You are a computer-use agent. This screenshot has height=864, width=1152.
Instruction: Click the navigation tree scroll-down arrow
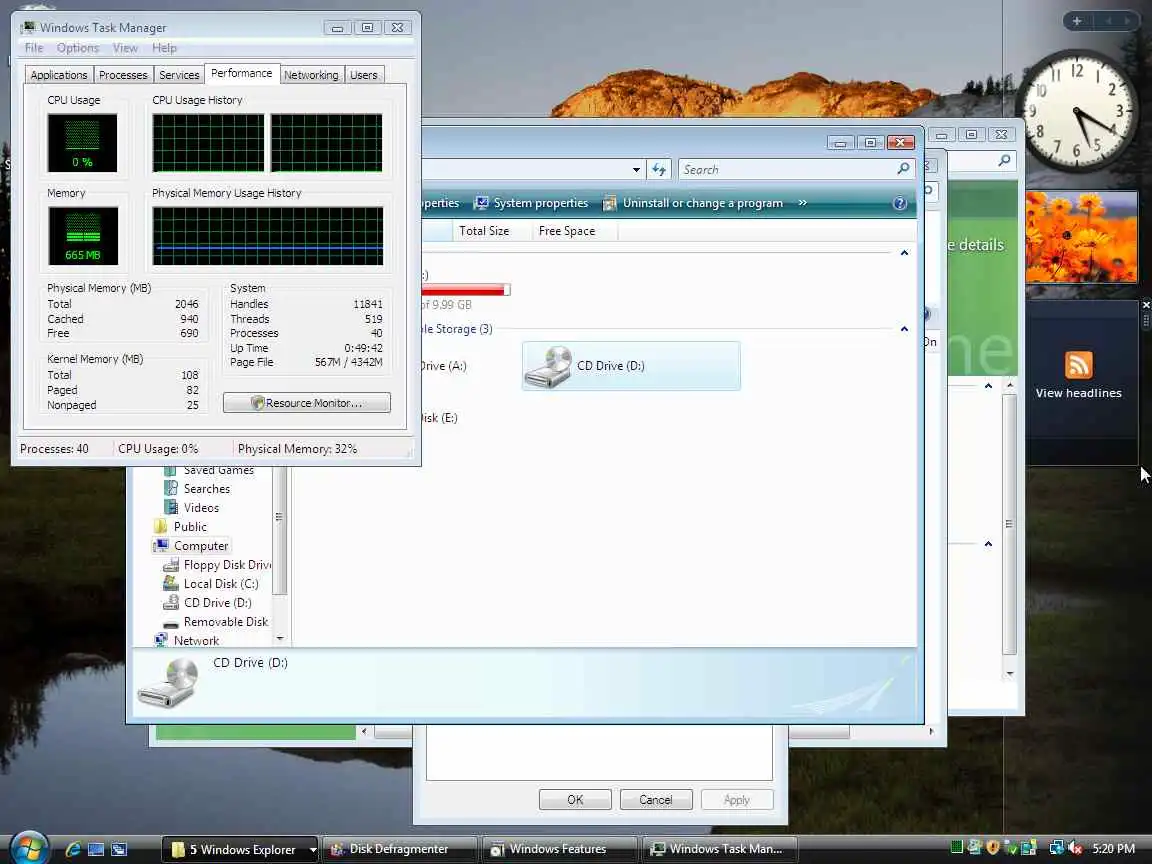tap(279, 639)
